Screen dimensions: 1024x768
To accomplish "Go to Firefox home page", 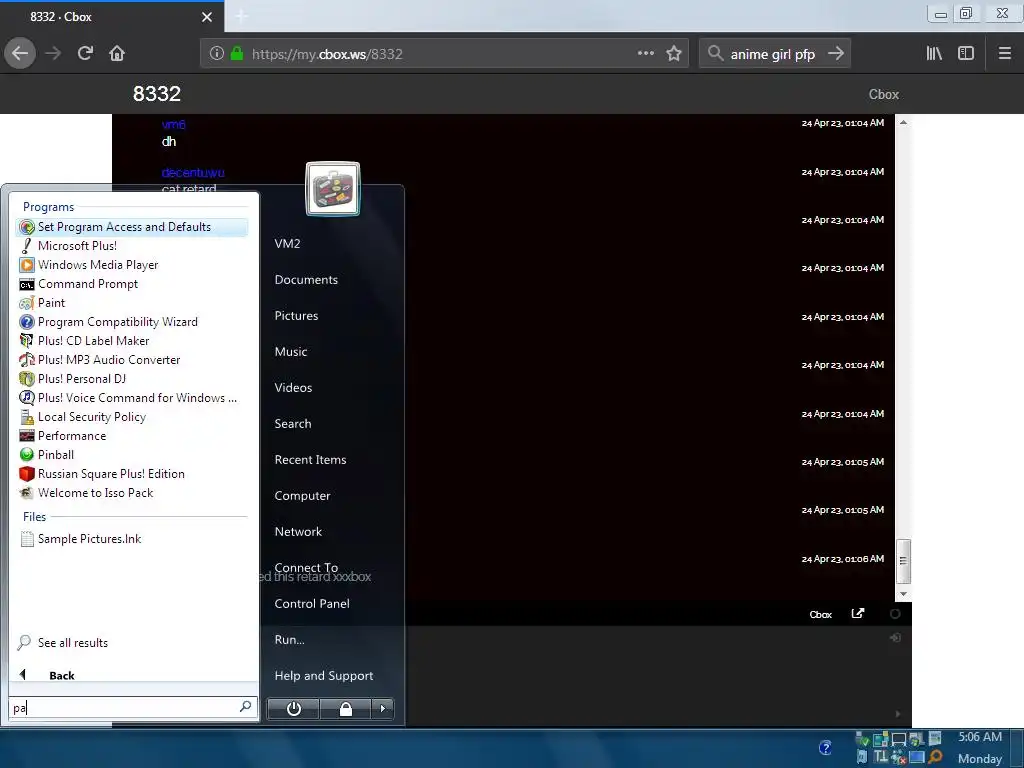I will coord(117,54).
